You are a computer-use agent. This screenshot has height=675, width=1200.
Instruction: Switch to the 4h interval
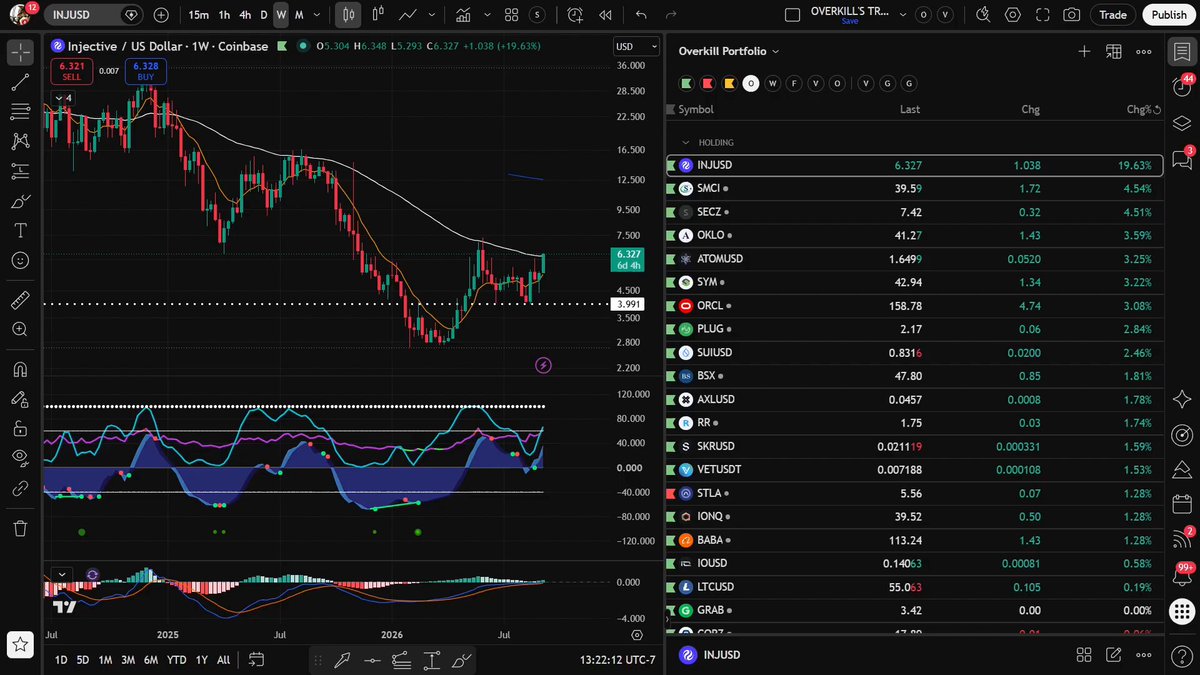(x=245, y=15)
